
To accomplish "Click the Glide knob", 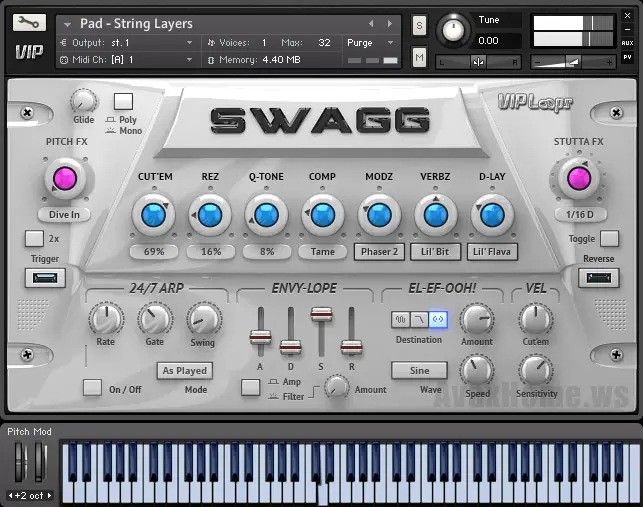I will pyautogui.click(x=84, y=102).
